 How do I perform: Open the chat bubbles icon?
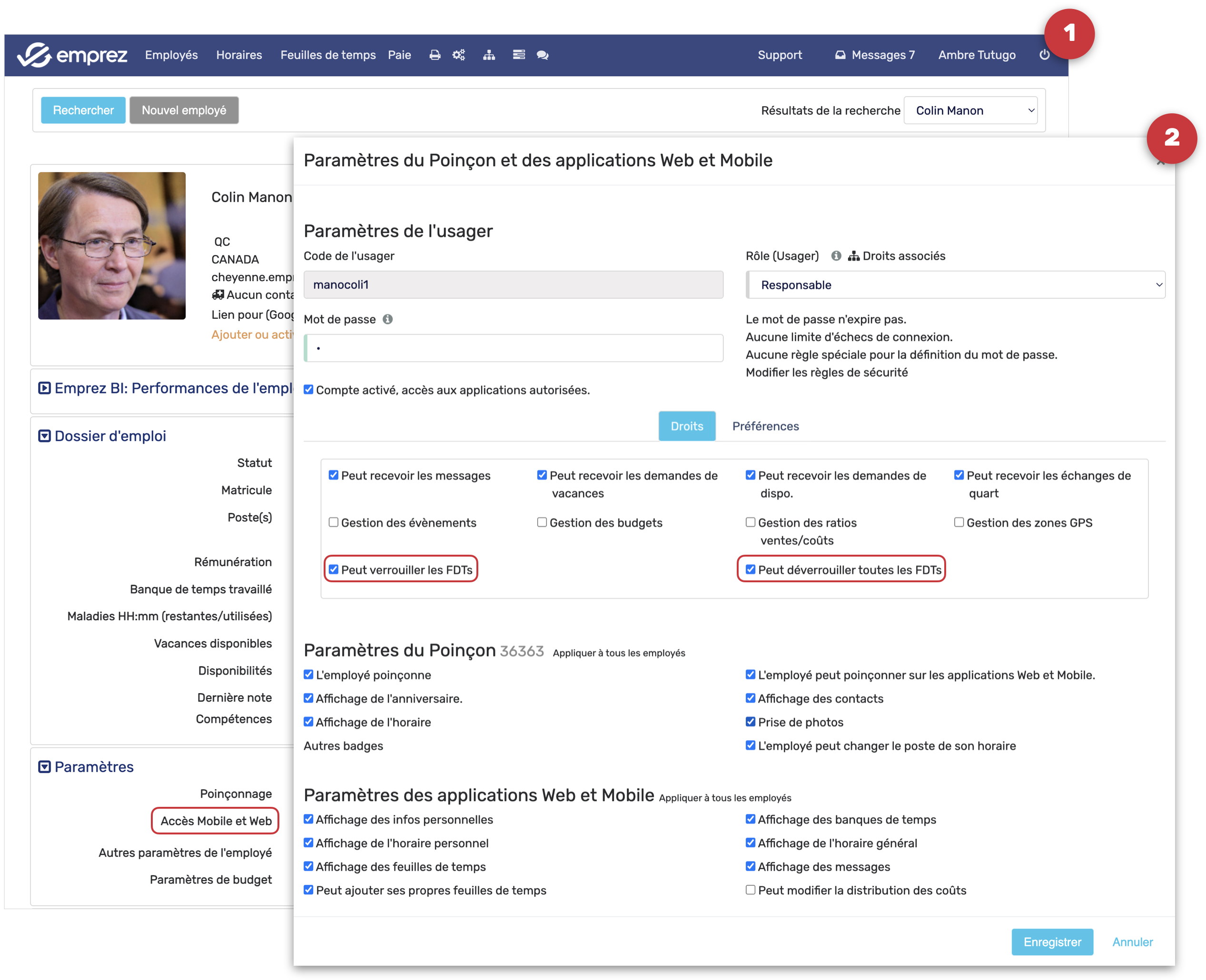[543, 55]
